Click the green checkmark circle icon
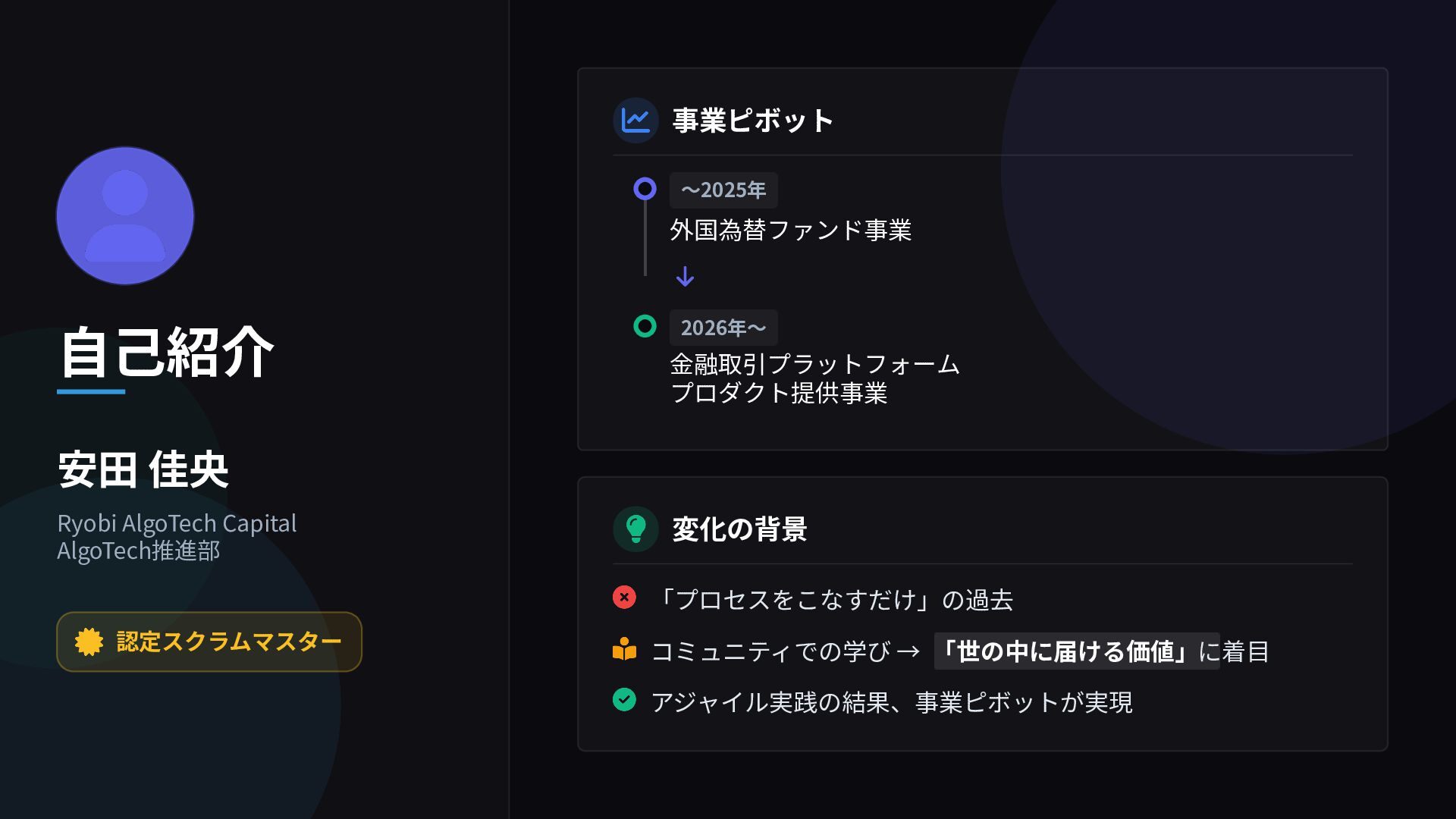The width and height of the screenshot is (1456, 819). pos(624,700)
